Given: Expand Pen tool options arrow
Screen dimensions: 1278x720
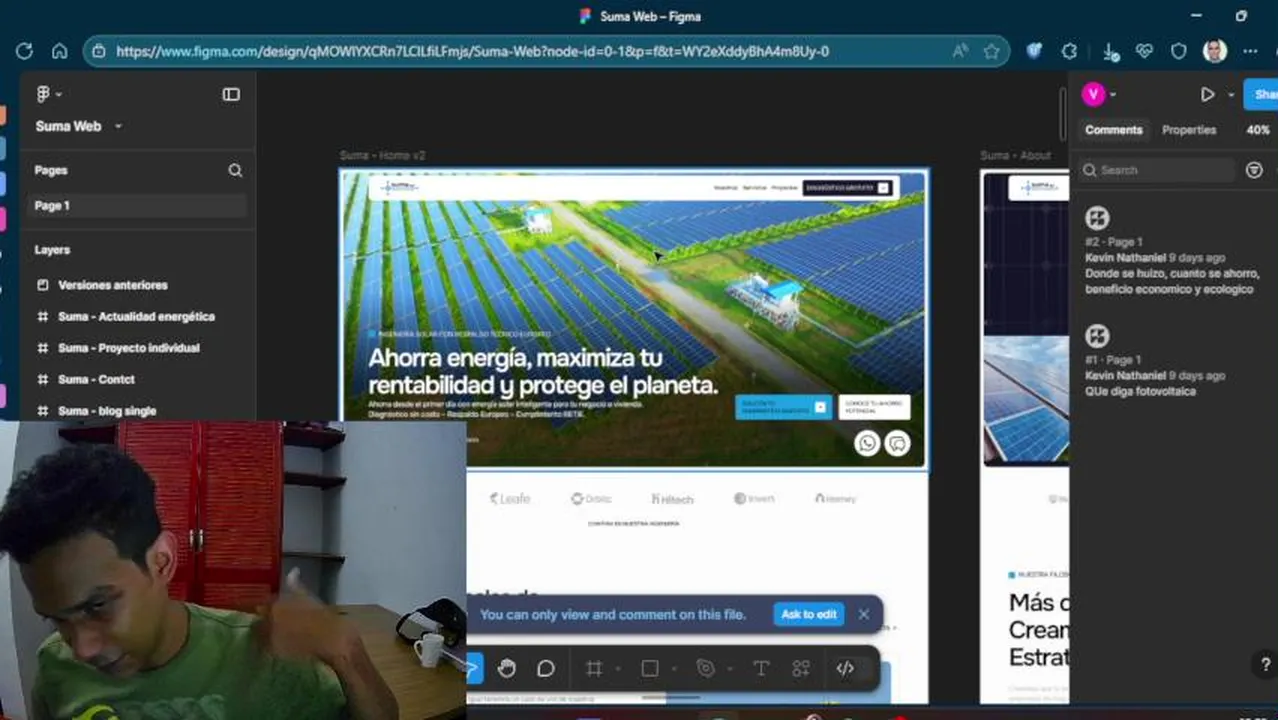Looking at the screenshot, I should click(730, 669).
